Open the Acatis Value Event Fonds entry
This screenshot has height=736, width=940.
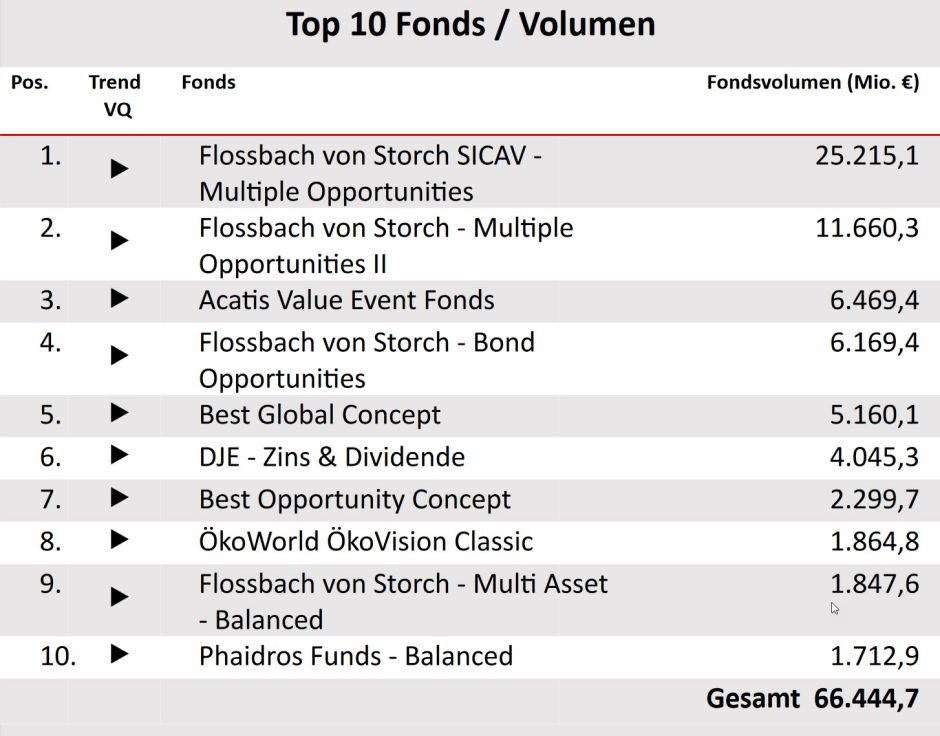(347, 300)
